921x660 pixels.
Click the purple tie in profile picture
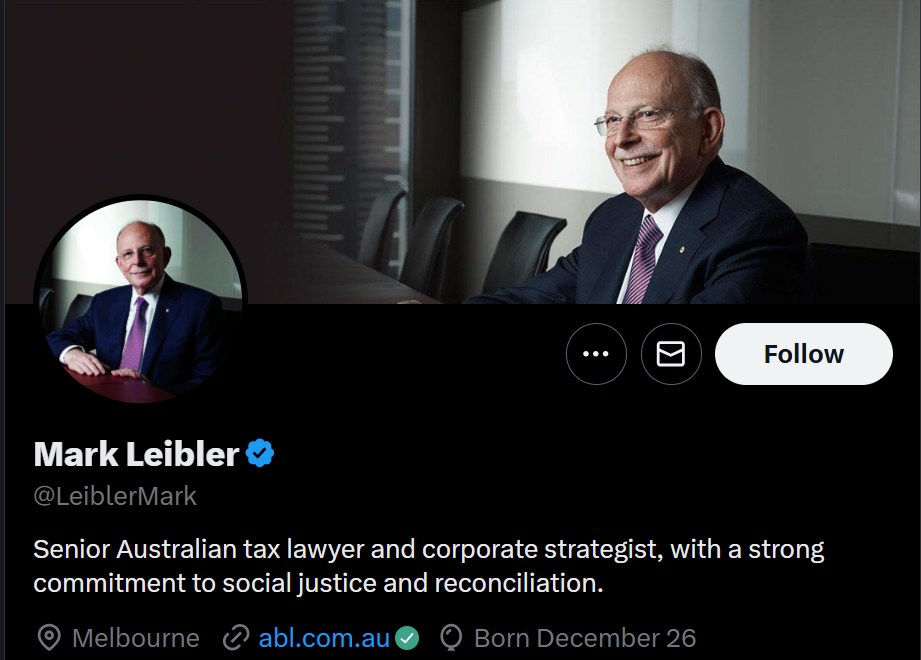pyautogui.click(x=133, y=335)
